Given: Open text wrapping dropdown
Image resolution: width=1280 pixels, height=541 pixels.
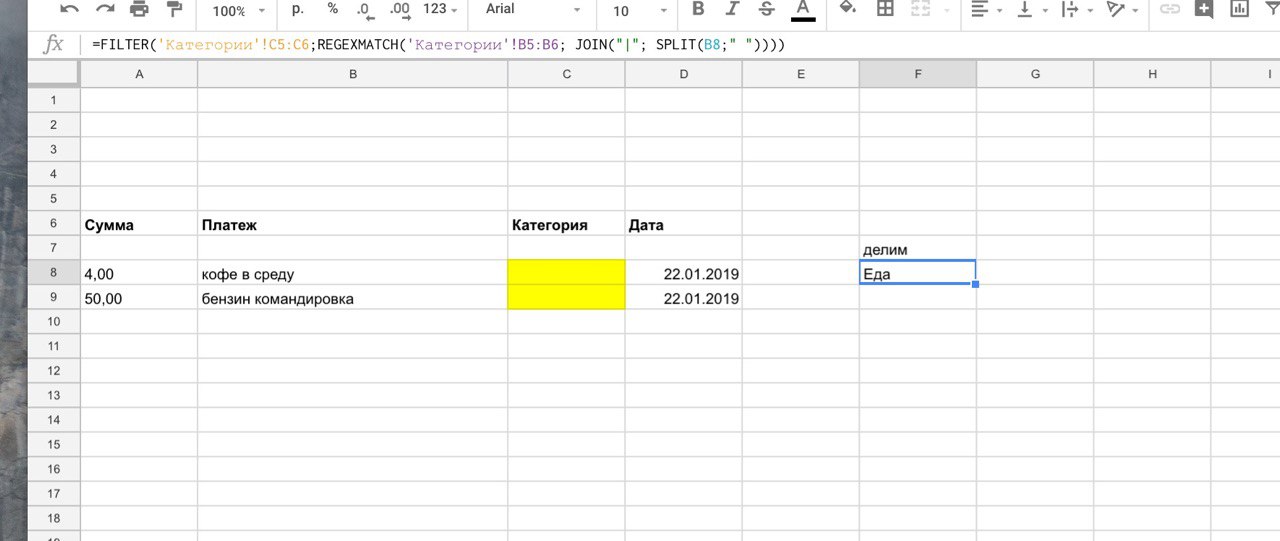Looking at the screenshot, I should coord(1076,10).
